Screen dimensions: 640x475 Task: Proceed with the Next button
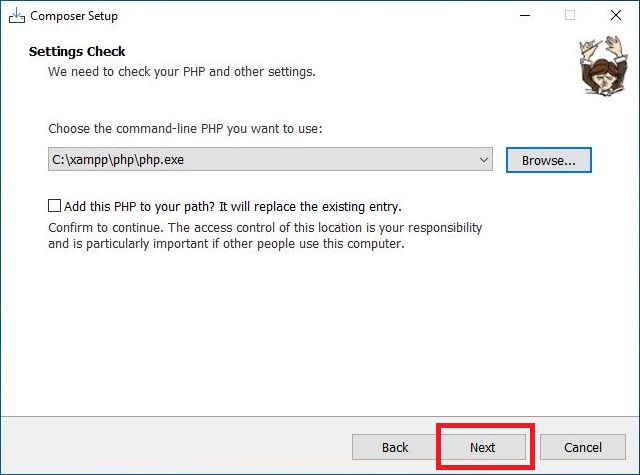point(482,447)
